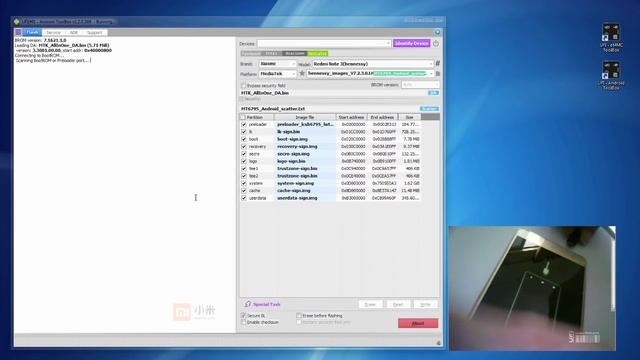
Task: Click the phone webcam preview window
Action: pos(532,288)
